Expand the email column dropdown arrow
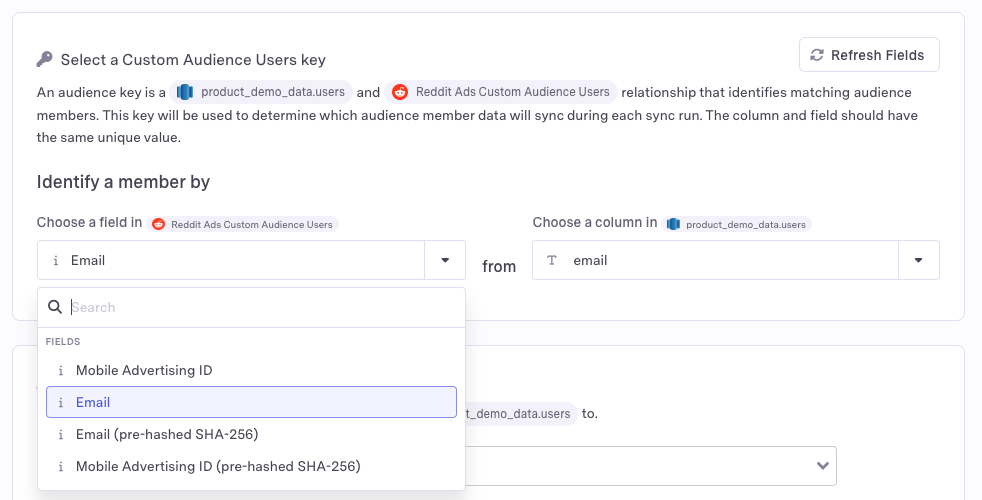The image size is (982, 500). pos(918,260)
